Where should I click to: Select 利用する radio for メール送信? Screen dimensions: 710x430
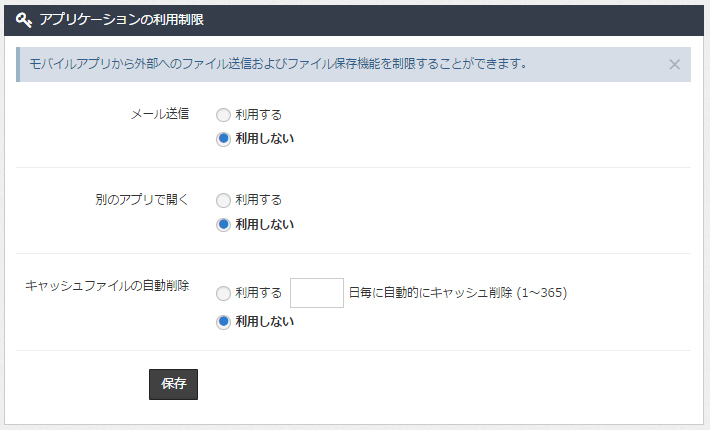(x=223, y=115)
